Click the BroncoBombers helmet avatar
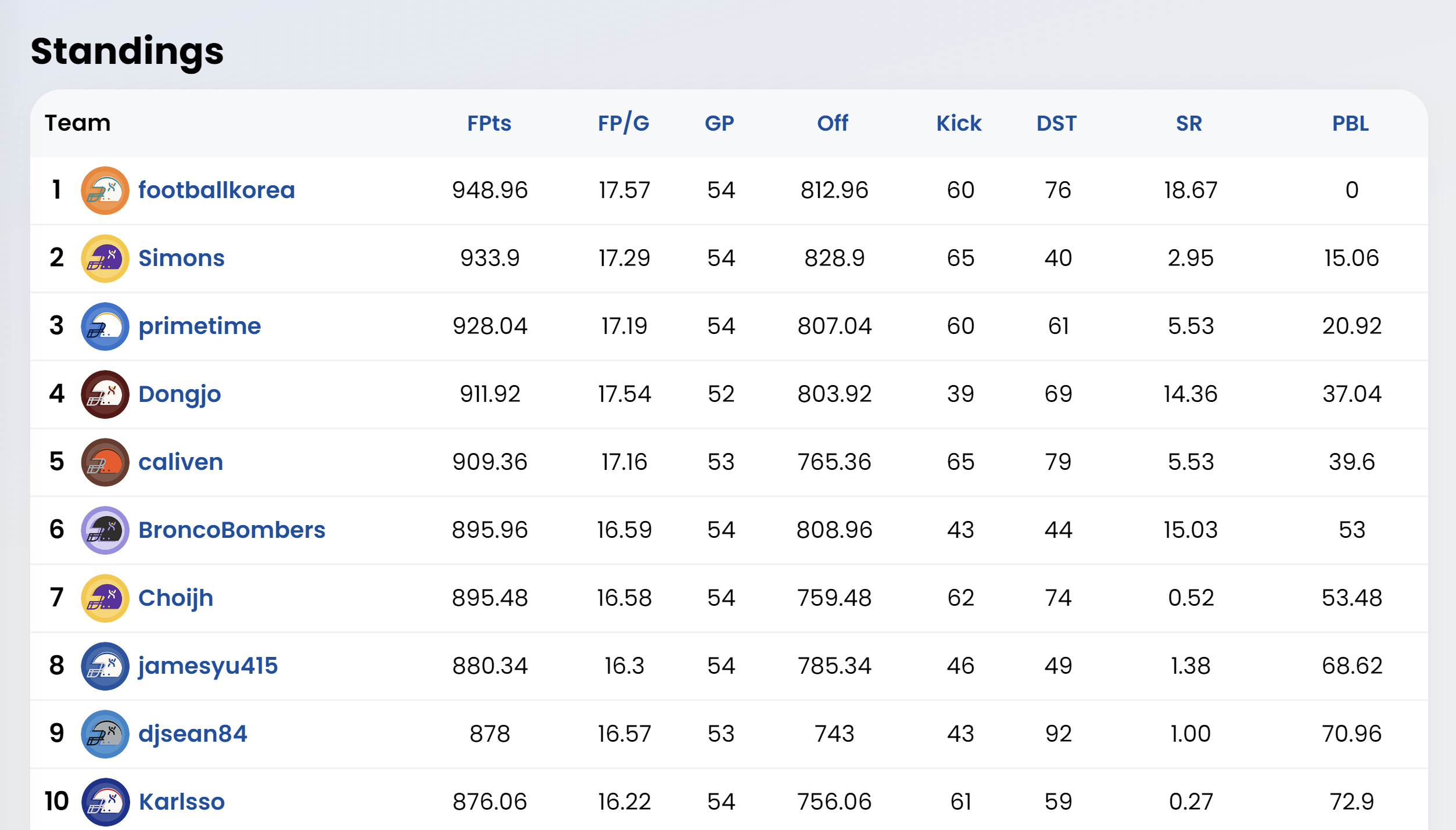This screenshot has width=1456, height=830. tap(105, 530)
